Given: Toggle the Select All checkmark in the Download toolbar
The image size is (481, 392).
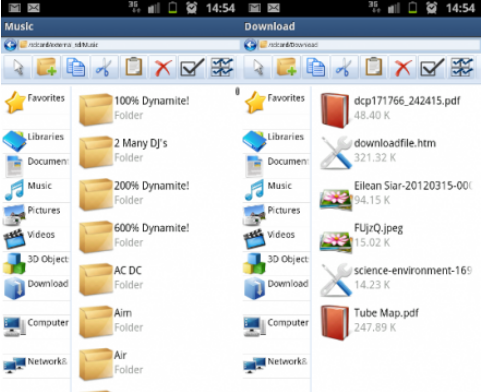Looking at the screenshot, I should point(432,67).
